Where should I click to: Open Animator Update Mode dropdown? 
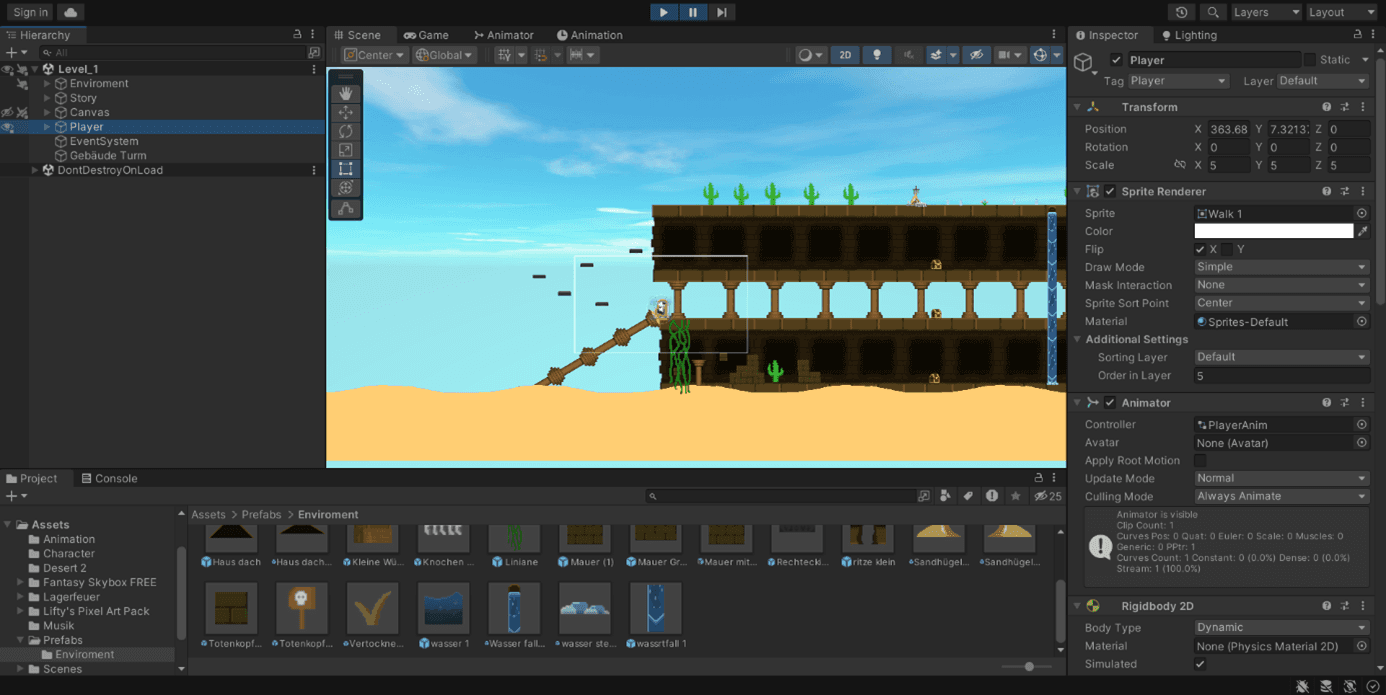tap(1281, 478)
